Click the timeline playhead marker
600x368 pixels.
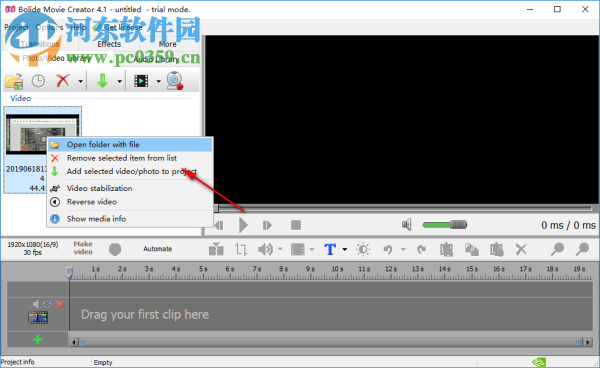(x=69, y=272)
